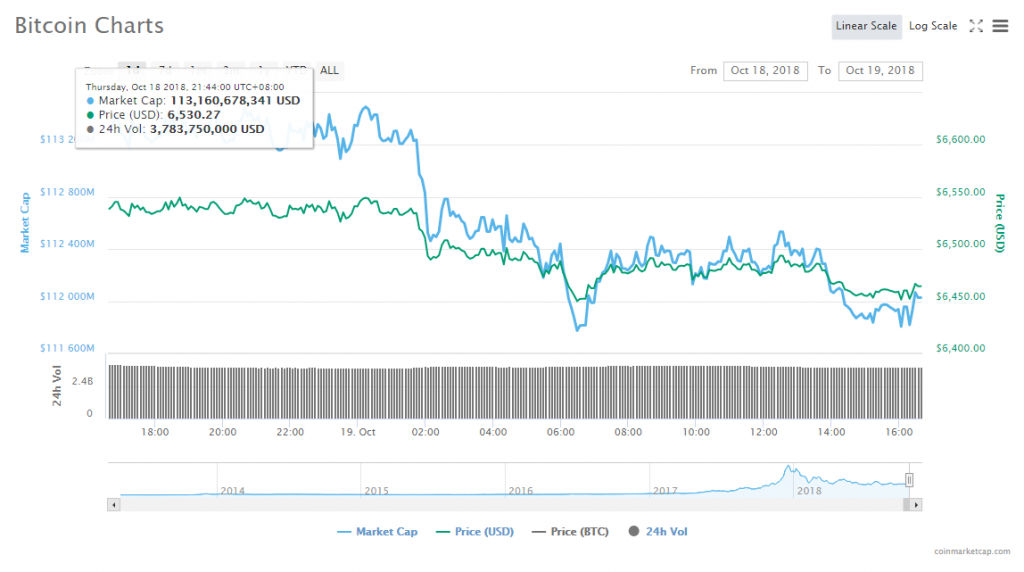Click the 24h Vol bar area
The width and height of the screenshot is (1024, 572).
(x=500, y=390)
